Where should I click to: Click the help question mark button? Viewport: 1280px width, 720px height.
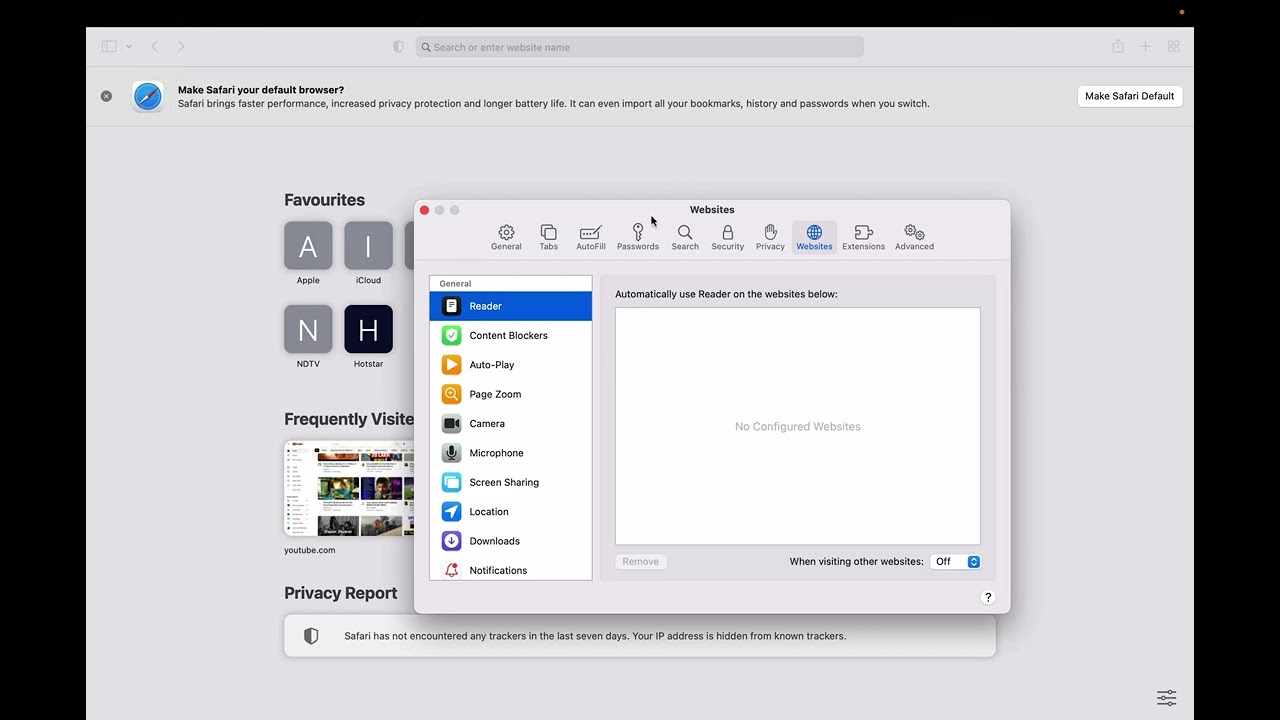[988, 597]
